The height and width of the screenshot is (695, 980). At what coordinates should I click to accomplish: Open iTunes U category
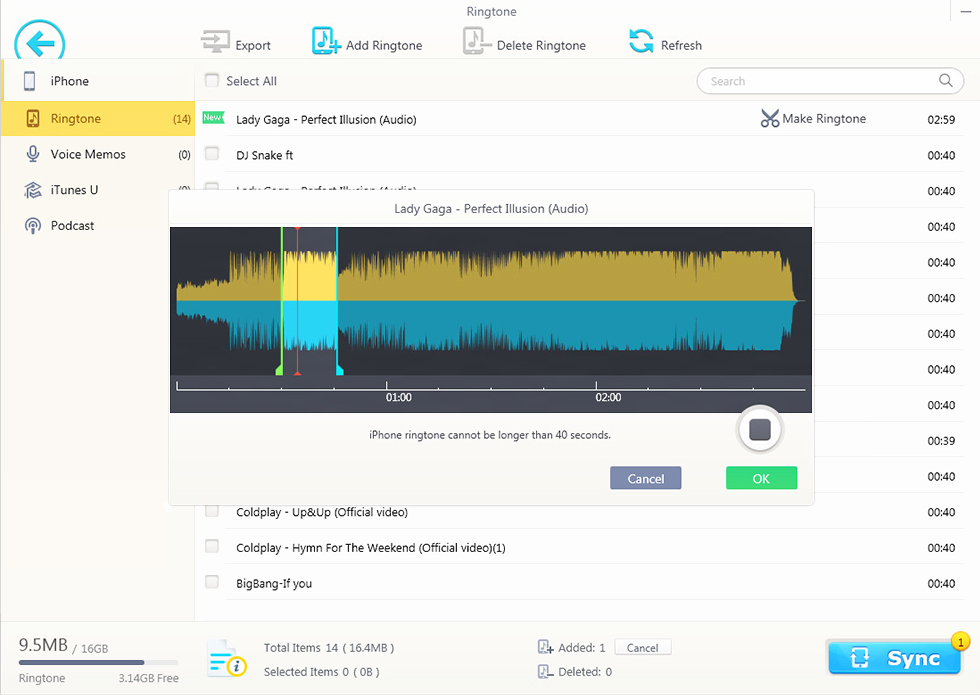tap(98, 190)
